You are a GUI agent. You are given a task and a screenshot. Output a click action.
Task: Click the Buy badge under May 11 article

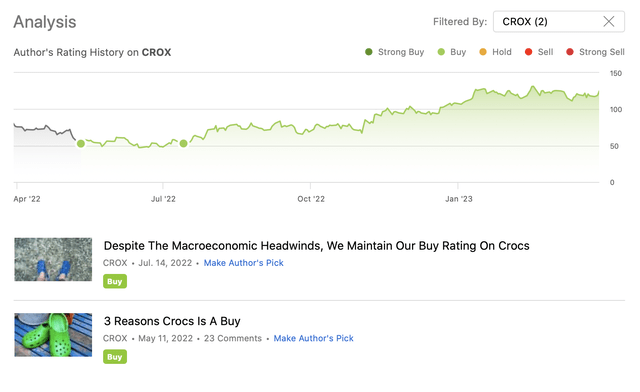coord(115,357)
